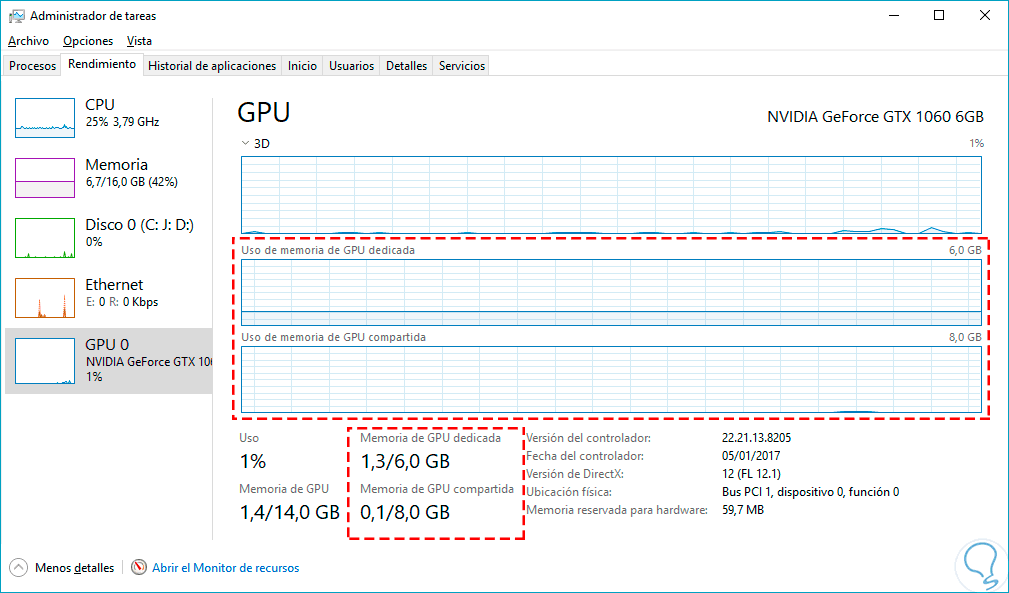Open the 3D graph dropdown chevron
The image size is (1009, 593).
click(x=246, y=143)
